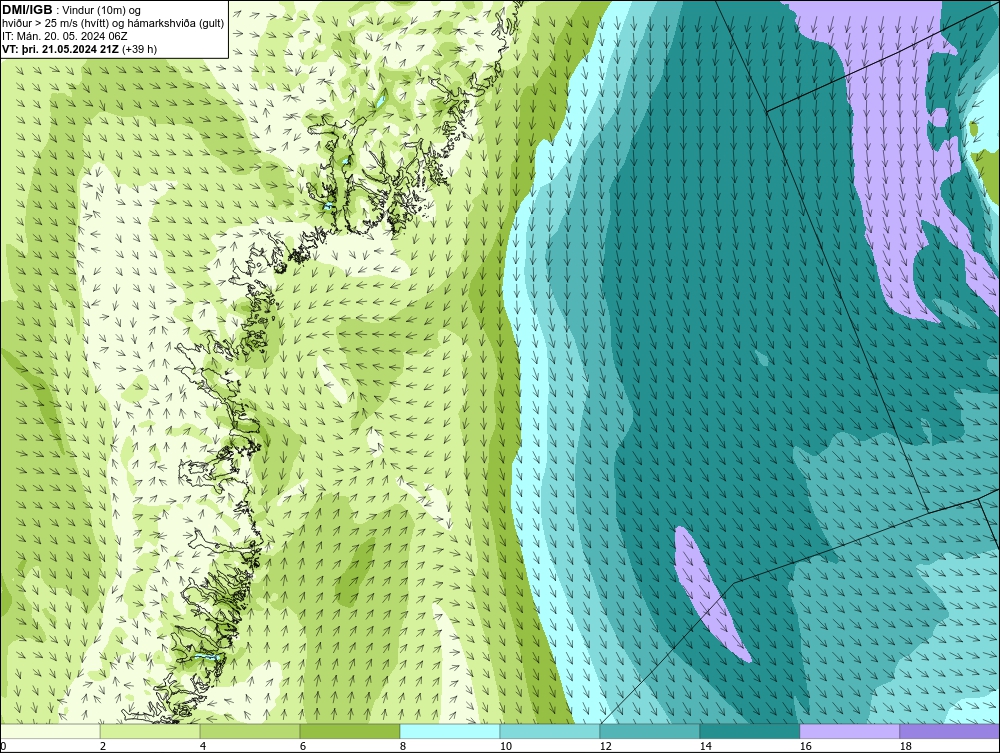The height and width of the screenshot is (753, 1000).
Task: Select the 18+ m/s purple swatch
Action: click(950, 731)
